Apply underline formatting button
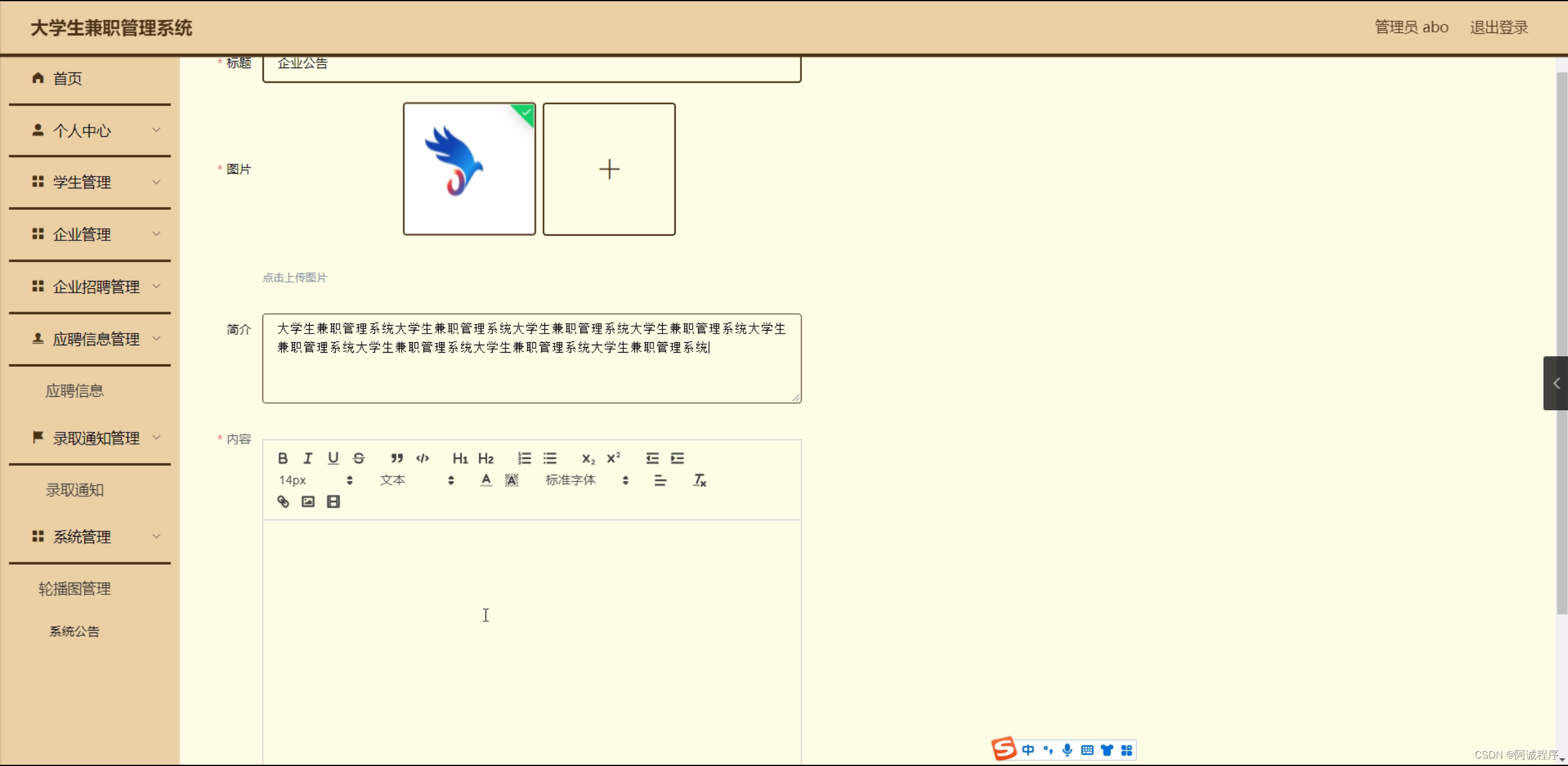 point(333,458)
